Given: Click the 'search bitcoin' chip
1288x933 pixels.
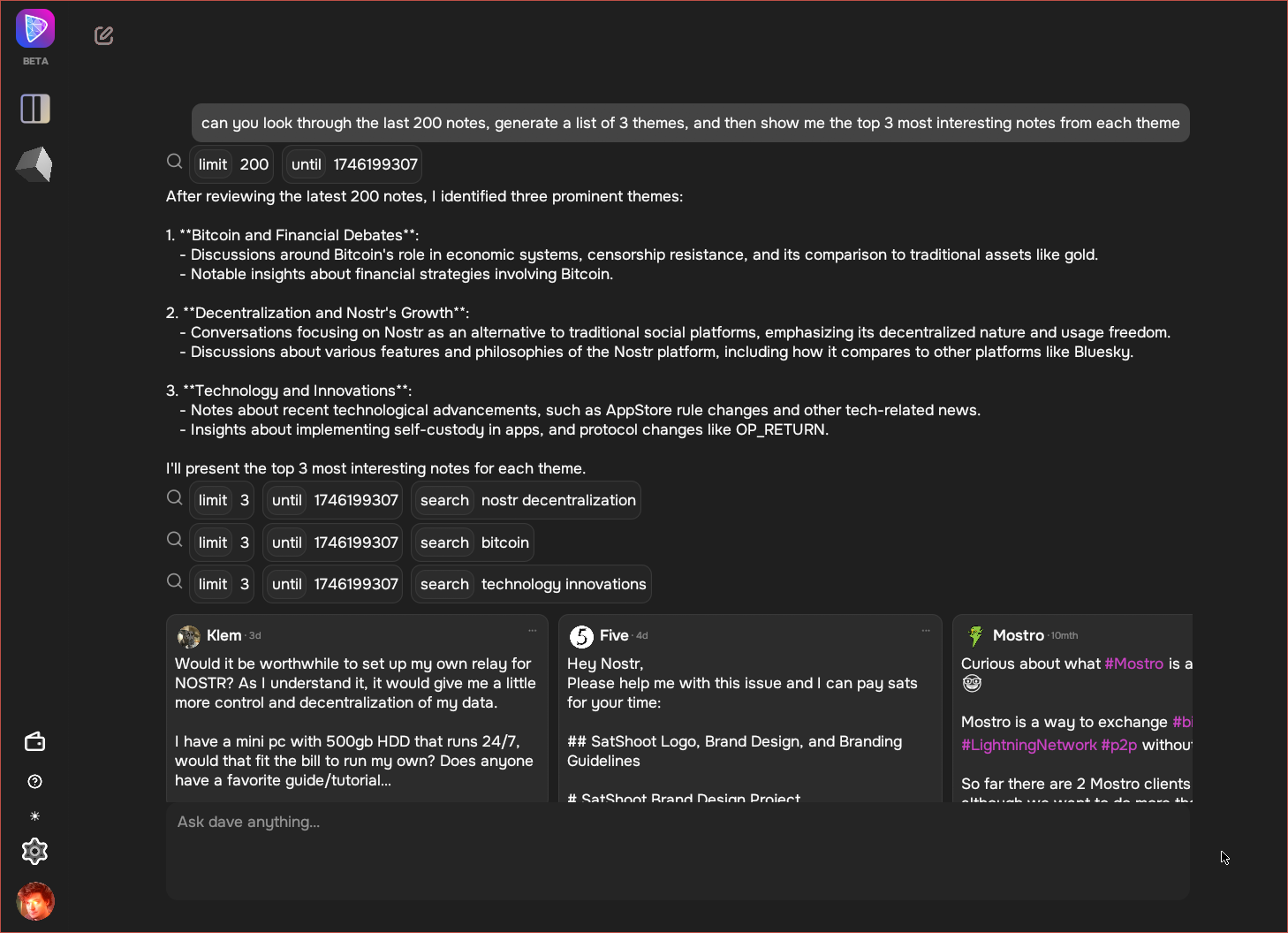Looking at the screenshot, I should pos(473,542).
